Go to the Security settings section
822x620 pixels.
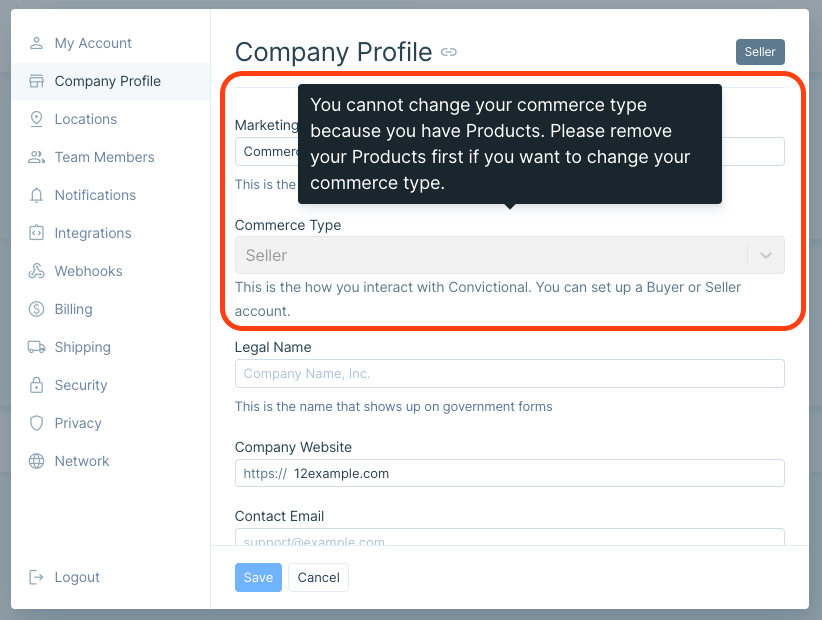[80, 385]
